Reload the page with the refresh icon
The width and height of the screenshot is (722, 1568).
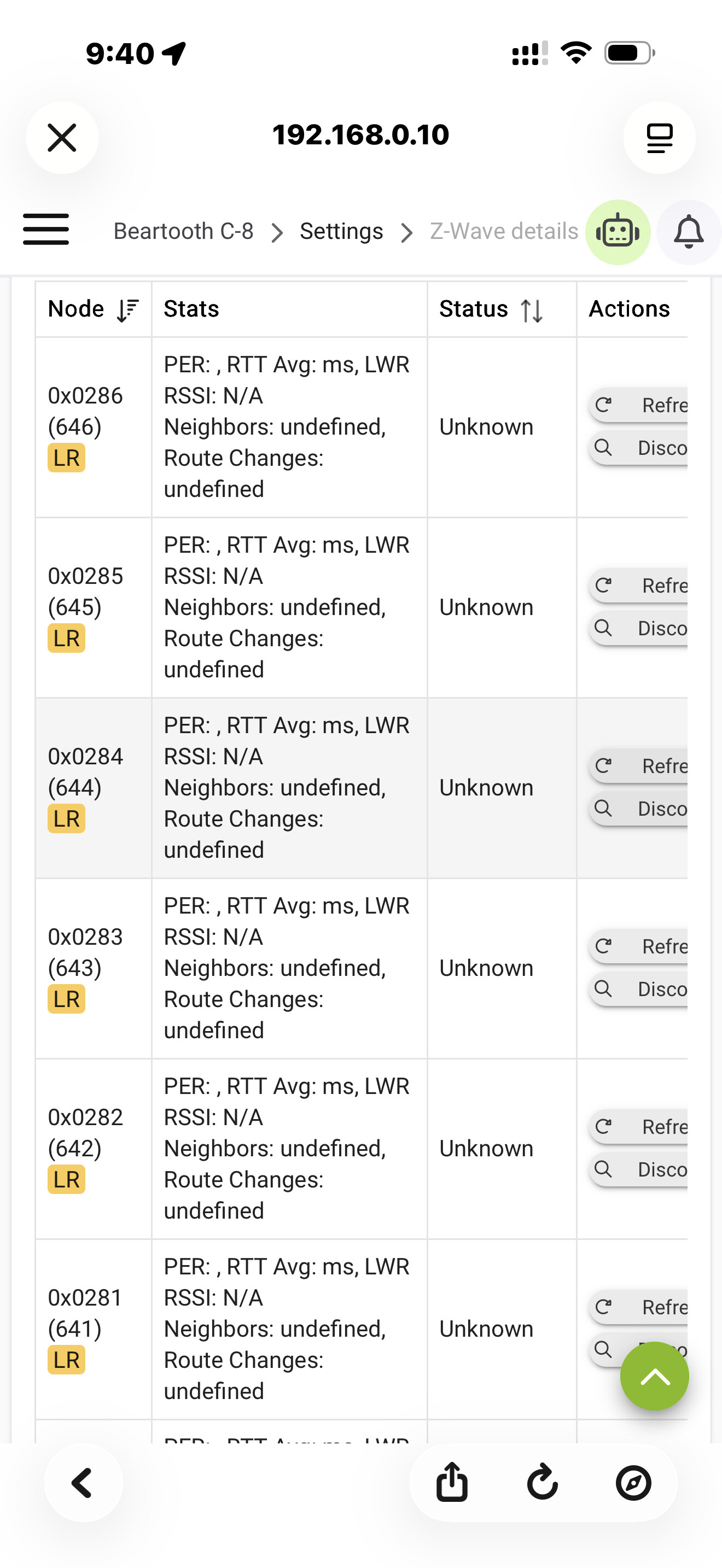pyautogui.click(x=543, y=1482)
